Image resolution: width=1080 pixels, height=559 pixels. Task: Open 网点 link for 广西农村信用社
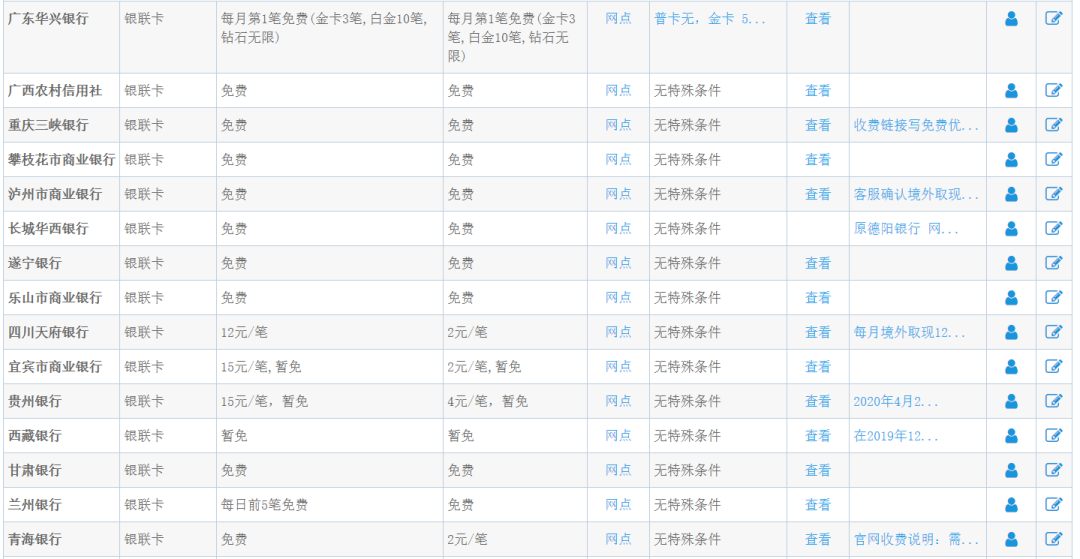(x=618, y=90)
